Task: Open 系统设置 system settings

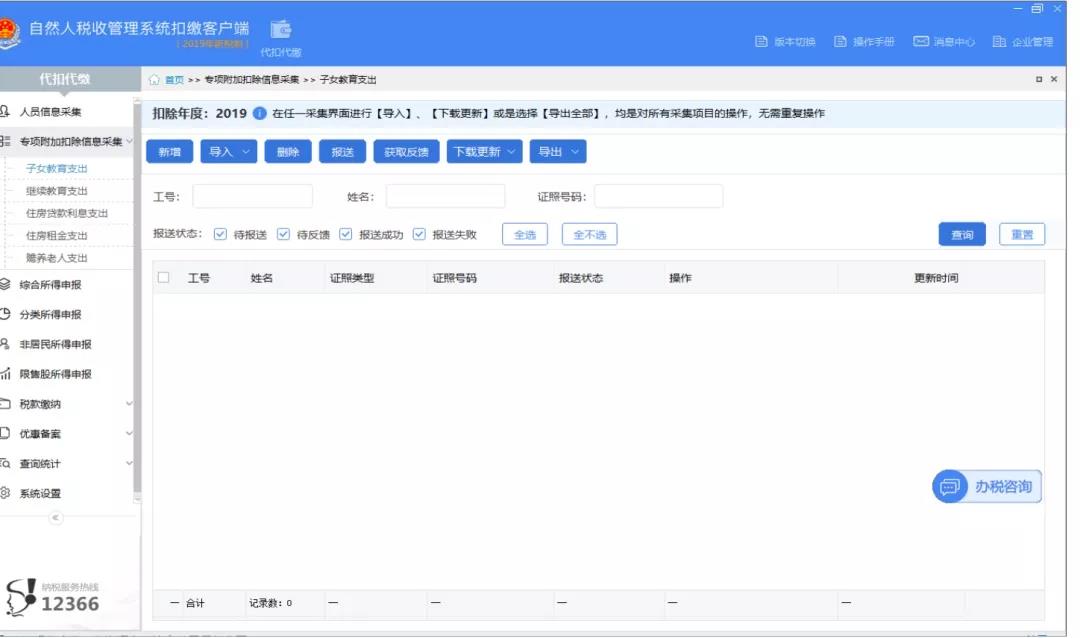Action: pyautogui.click(x=49, y=493)
